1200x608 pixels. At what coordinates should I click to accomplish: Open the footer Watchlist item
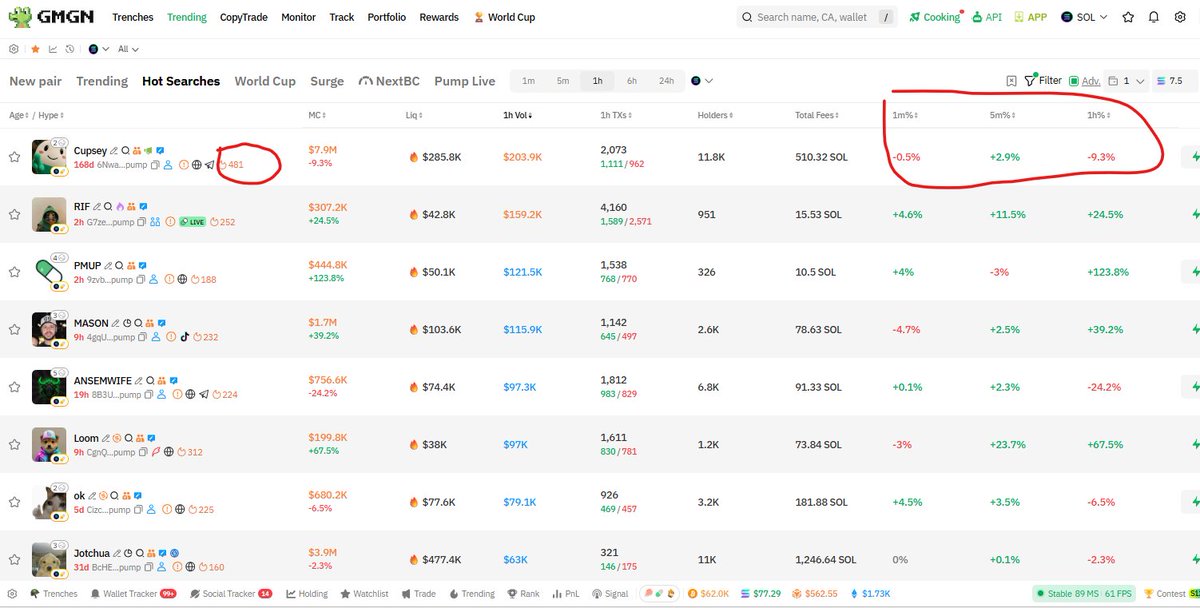(362, 594)
